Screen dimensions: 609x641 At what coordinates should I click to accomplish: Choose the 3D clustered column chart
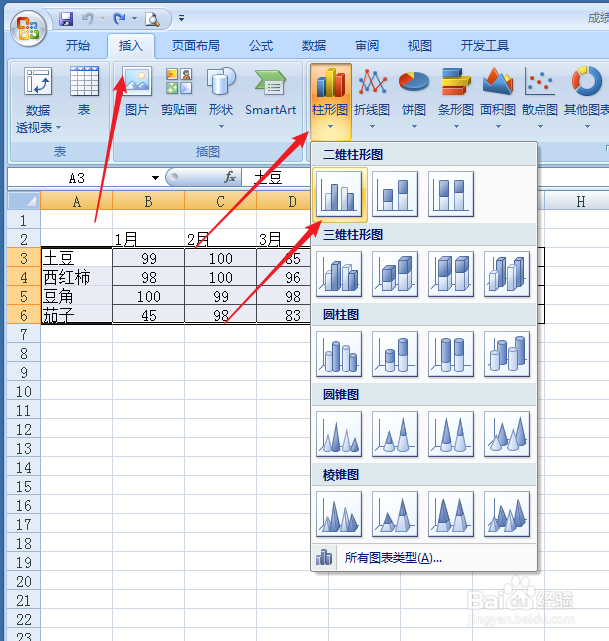(x=339, y=274)
